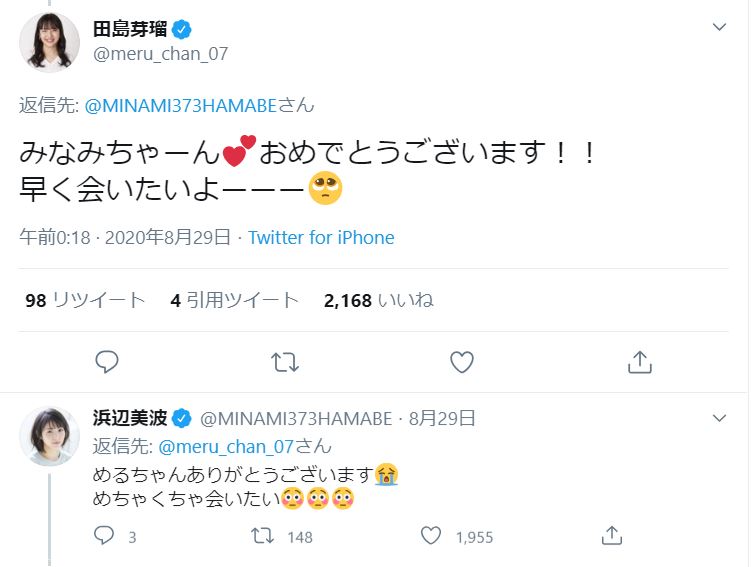Image resolution: width=751 pixels, height=567 pixels.
Task: Click share icon on 浜辺美波's reply
Action: [x=613, y=536]
